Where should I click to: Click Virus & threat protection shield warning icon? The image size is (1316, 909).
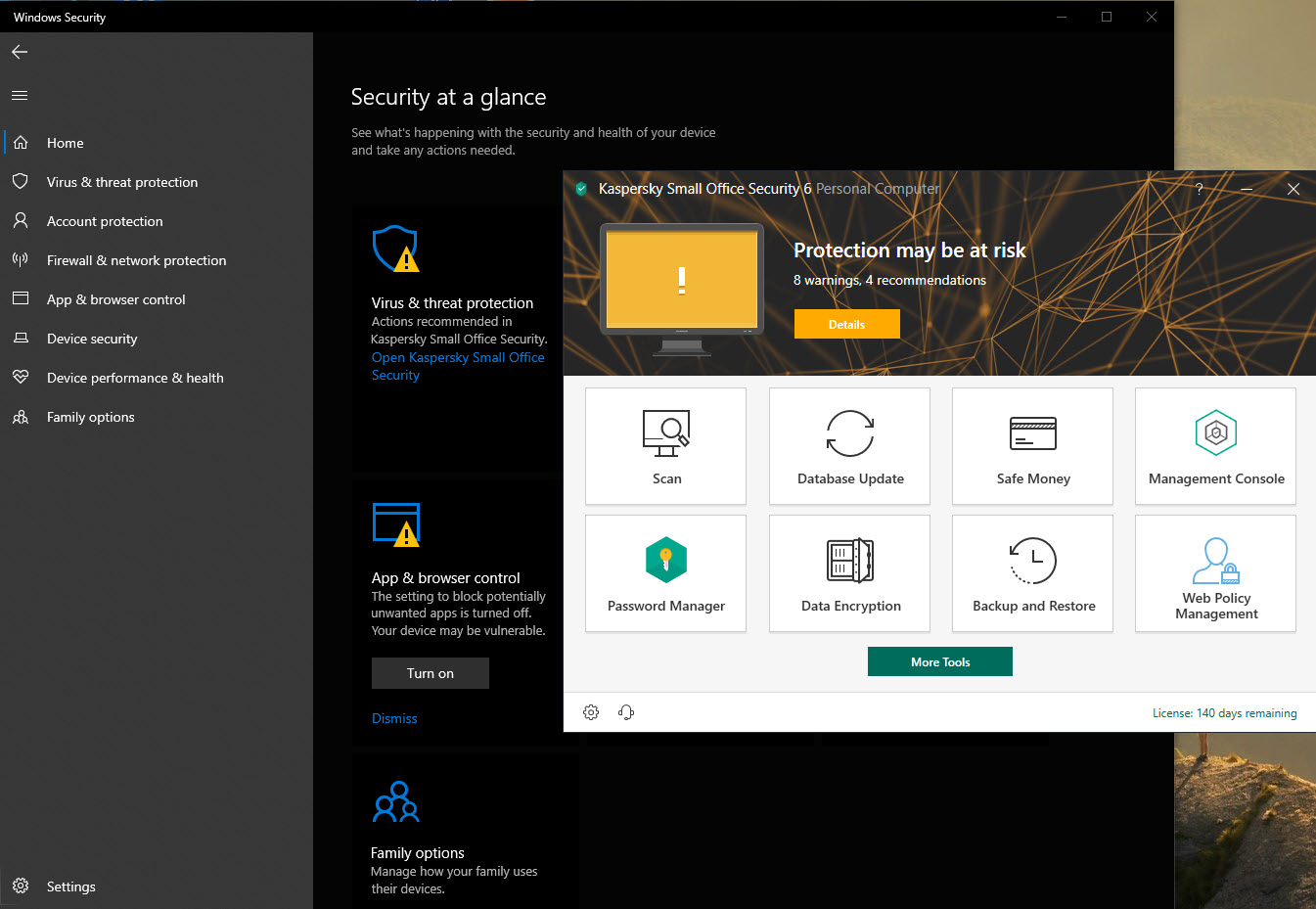[395, 249]
